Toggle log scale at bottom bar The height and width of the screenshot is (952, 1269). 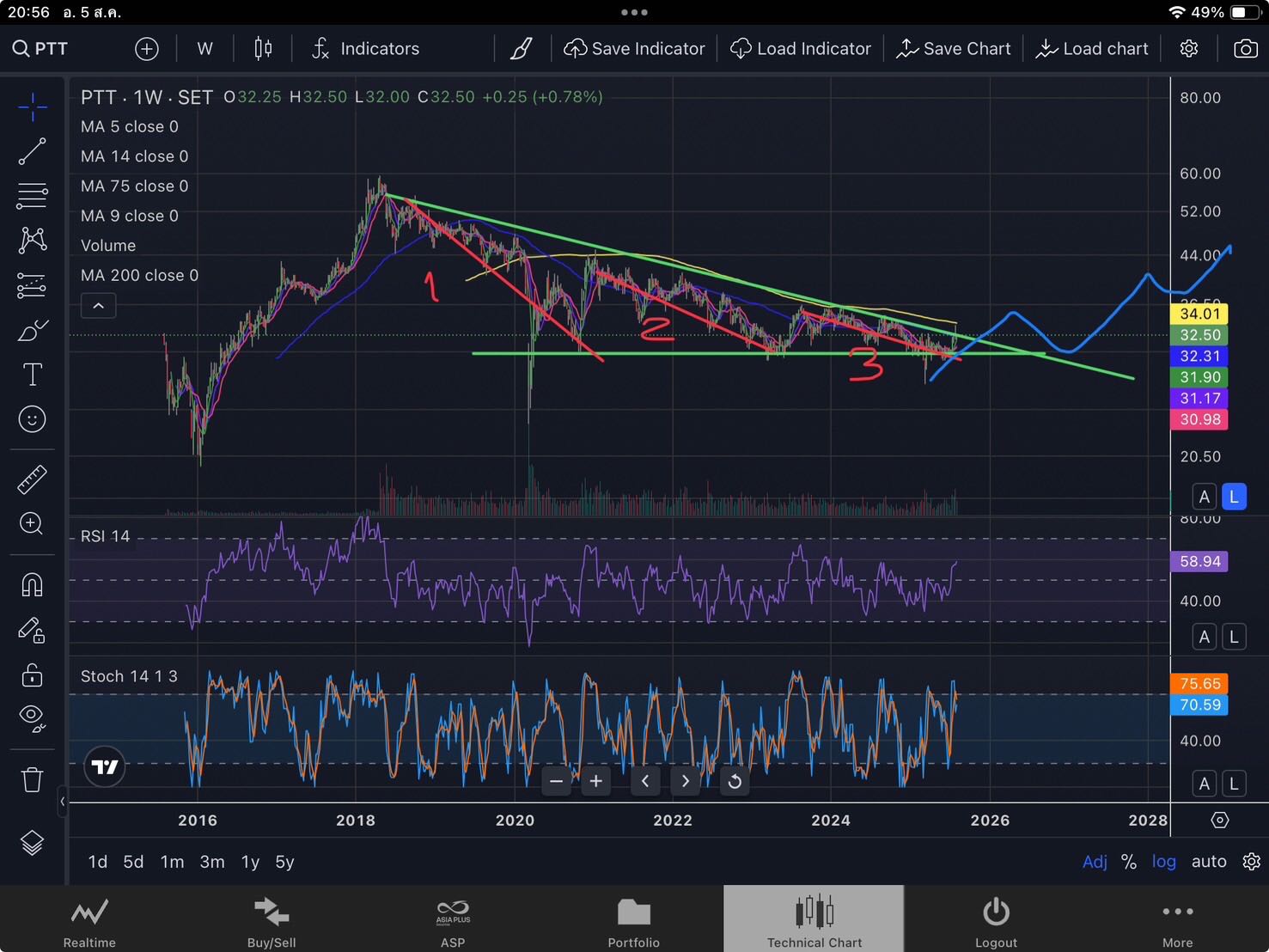click(1164, 862)
